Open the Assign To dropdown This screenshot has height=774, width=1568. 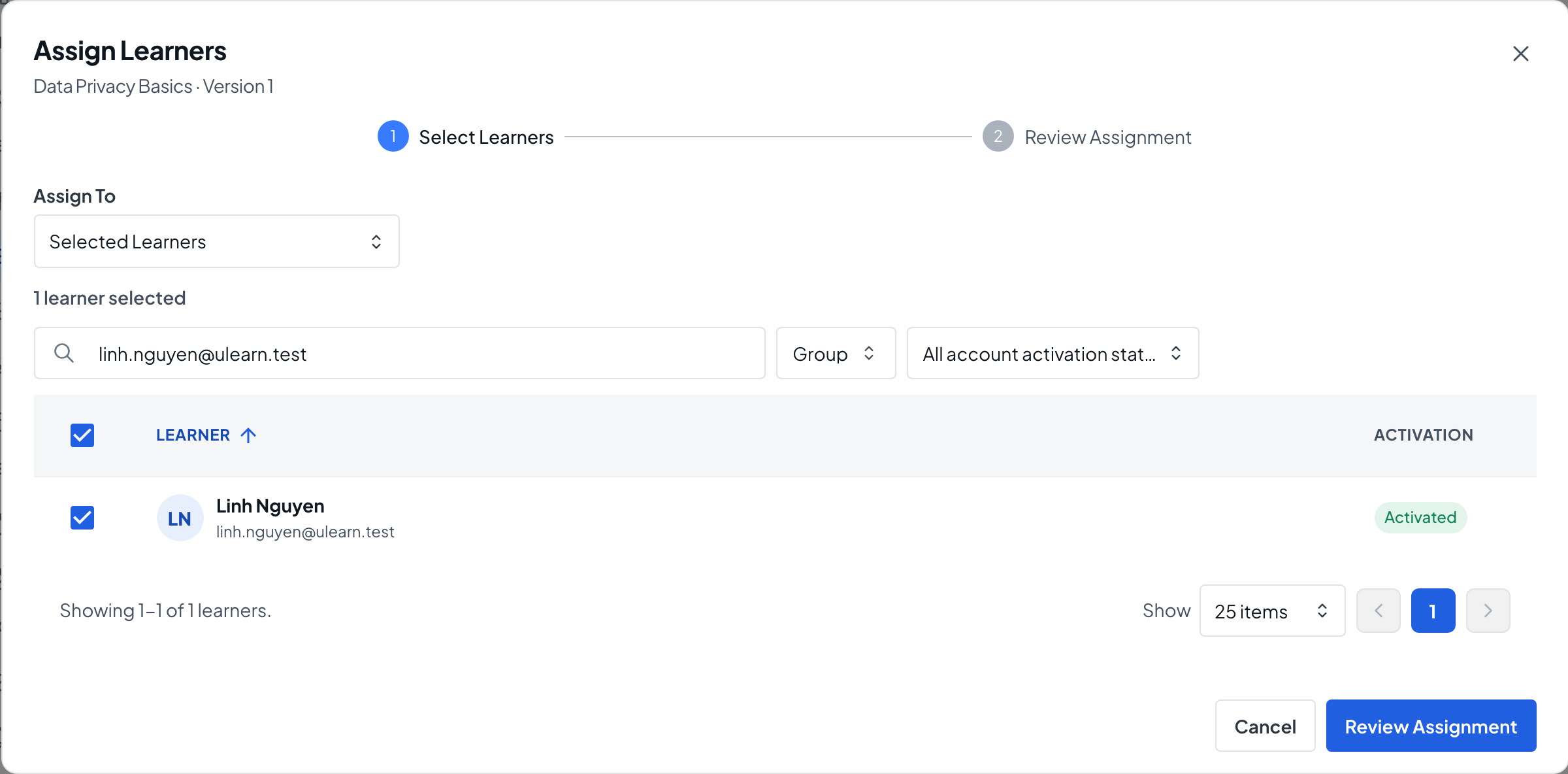pyautogui.click(x=217, y=241)
